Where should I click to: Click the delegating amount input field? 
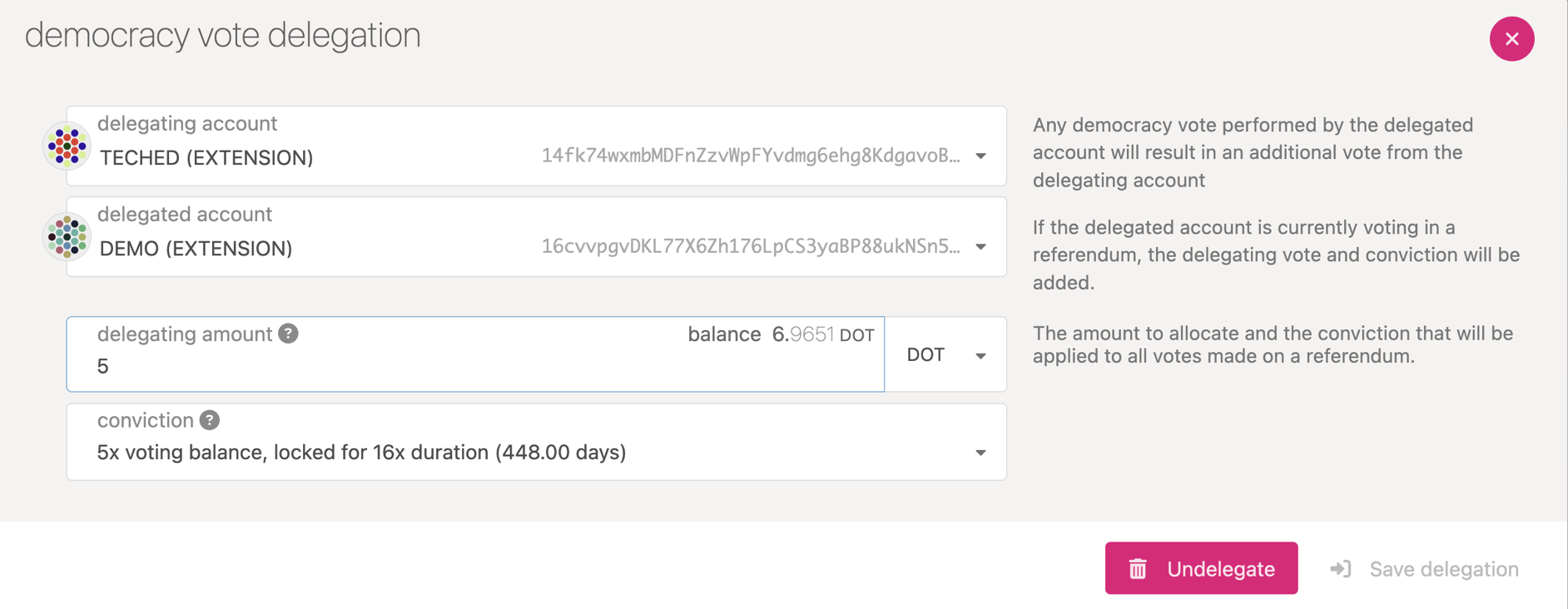pyautogui.click(x=475, y=354)
